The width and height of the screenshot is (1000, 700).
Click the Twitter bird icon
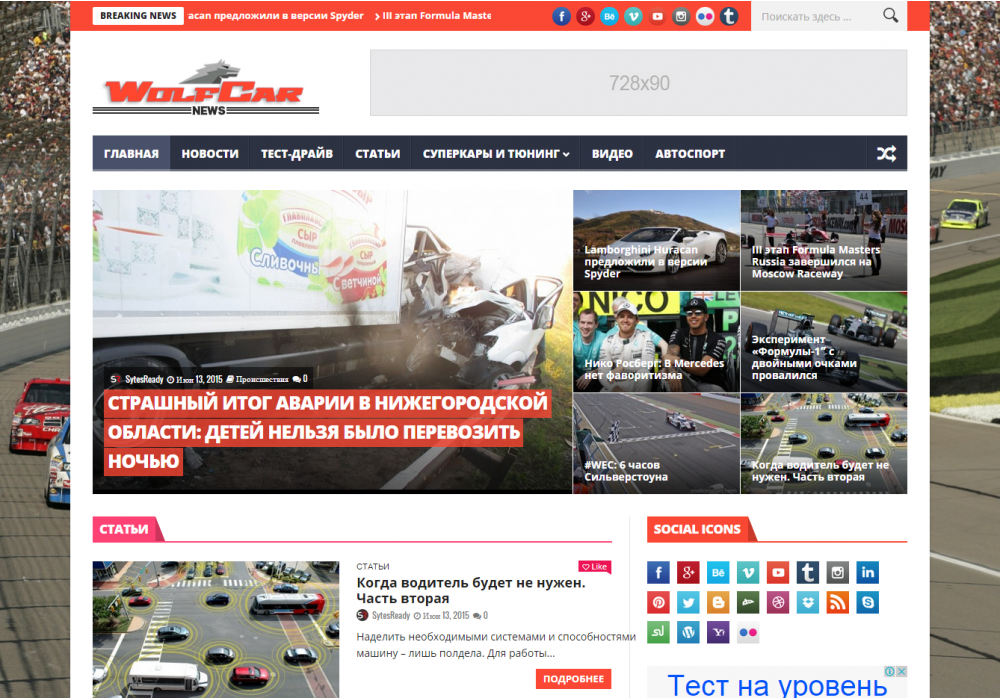tap(688, 602)
